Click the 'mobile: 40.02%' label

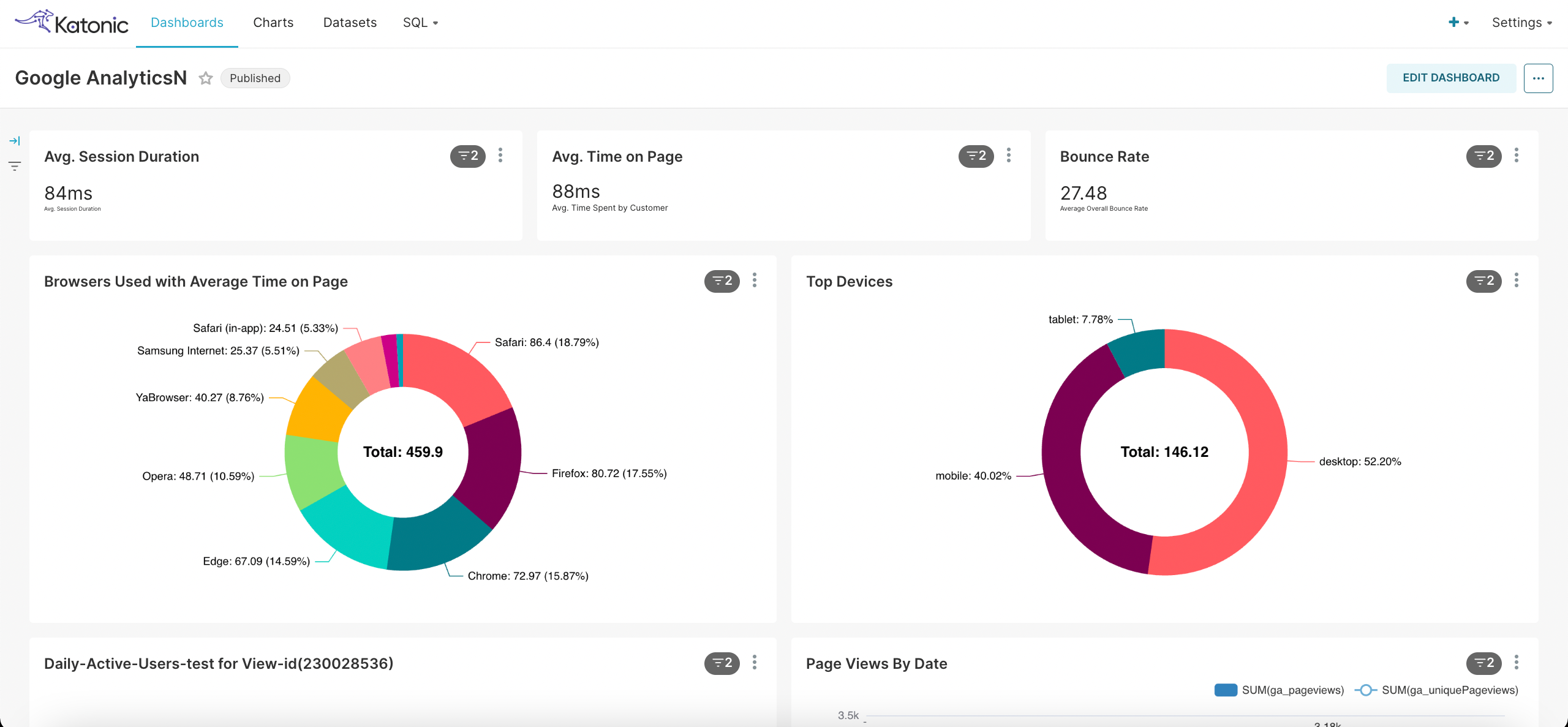pyautogui.click(x=973, y=476)
